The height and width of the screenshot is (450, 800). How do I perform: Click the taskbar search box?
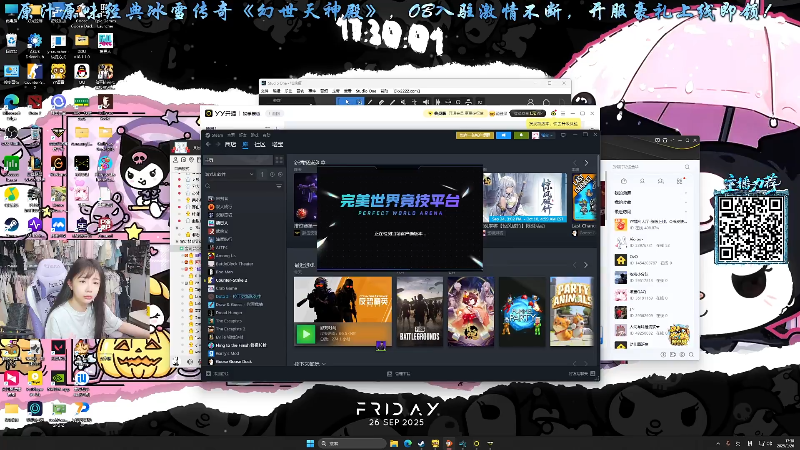click(x=352, y=443)
